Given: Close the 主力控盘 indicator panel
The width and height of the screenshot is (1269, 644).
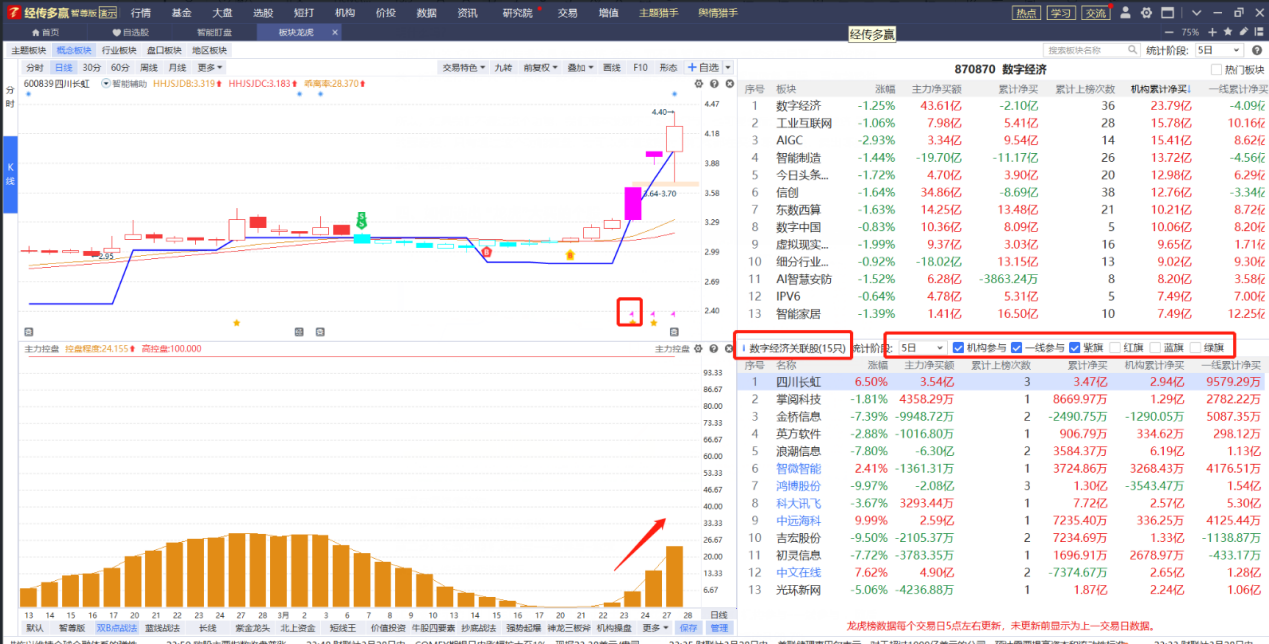Looking at the screenshot, I should (728, 349).
